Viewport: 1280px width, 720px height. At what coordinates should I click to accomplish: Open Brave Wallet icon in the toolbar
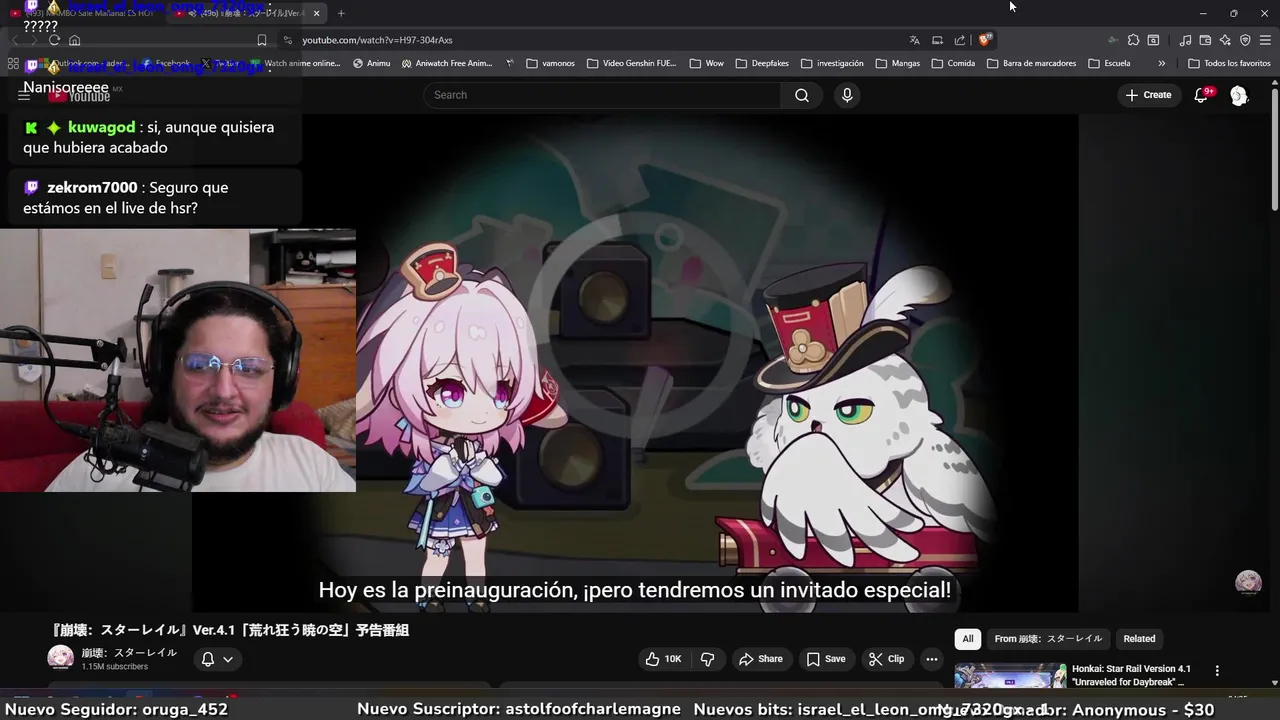pos(1205,40)
